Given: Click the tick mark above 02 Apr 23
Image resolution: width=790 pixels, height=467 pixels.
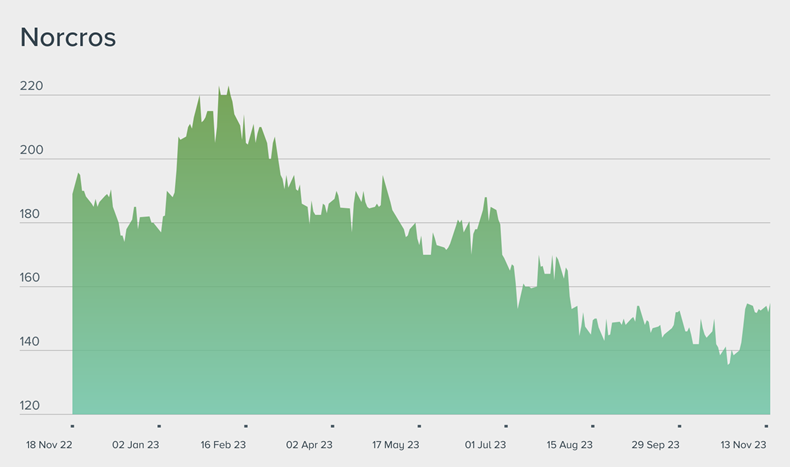Looking at the screenshot, I should pyautogui.click(x=332, y=425).
